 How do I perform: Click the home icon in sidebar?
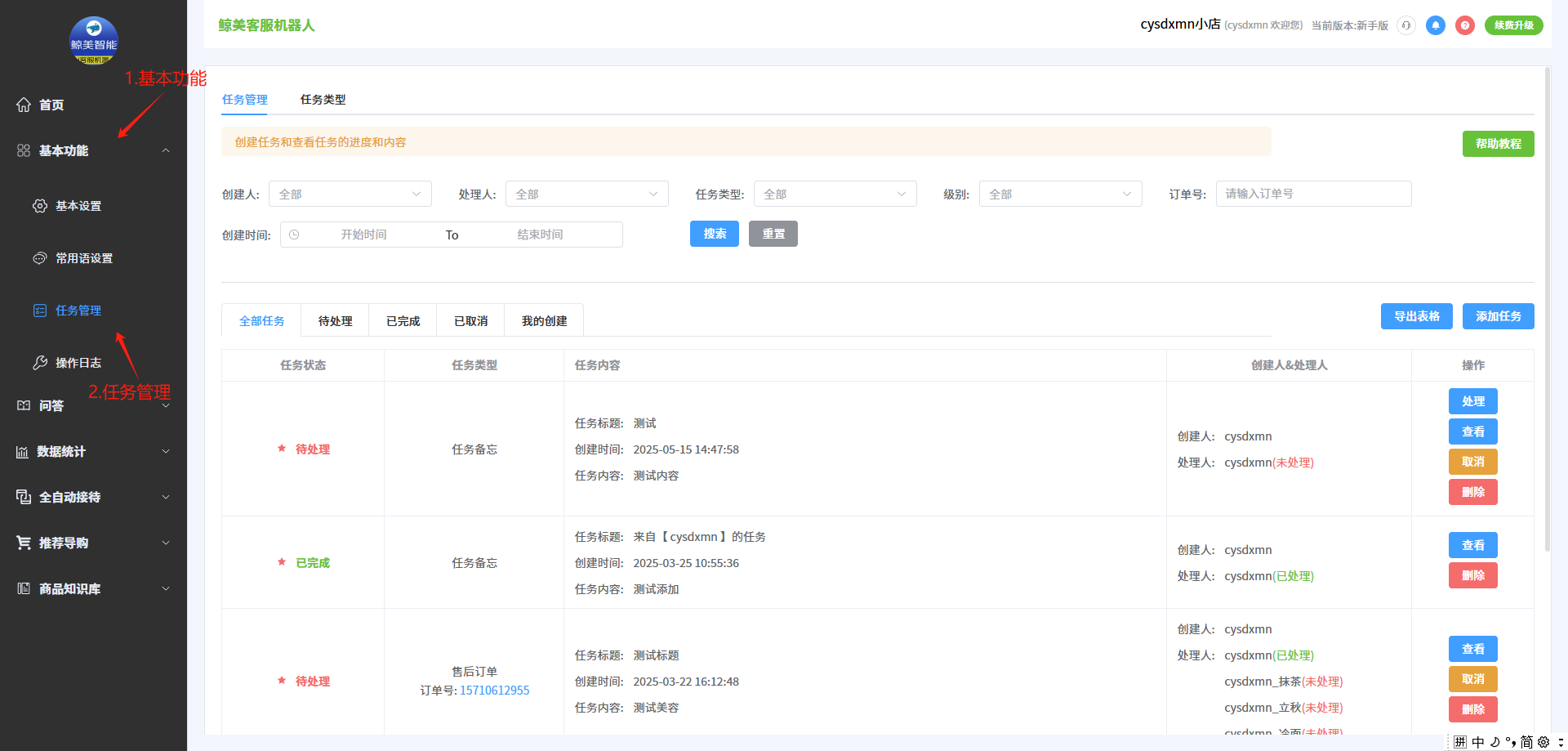(24, 105)
